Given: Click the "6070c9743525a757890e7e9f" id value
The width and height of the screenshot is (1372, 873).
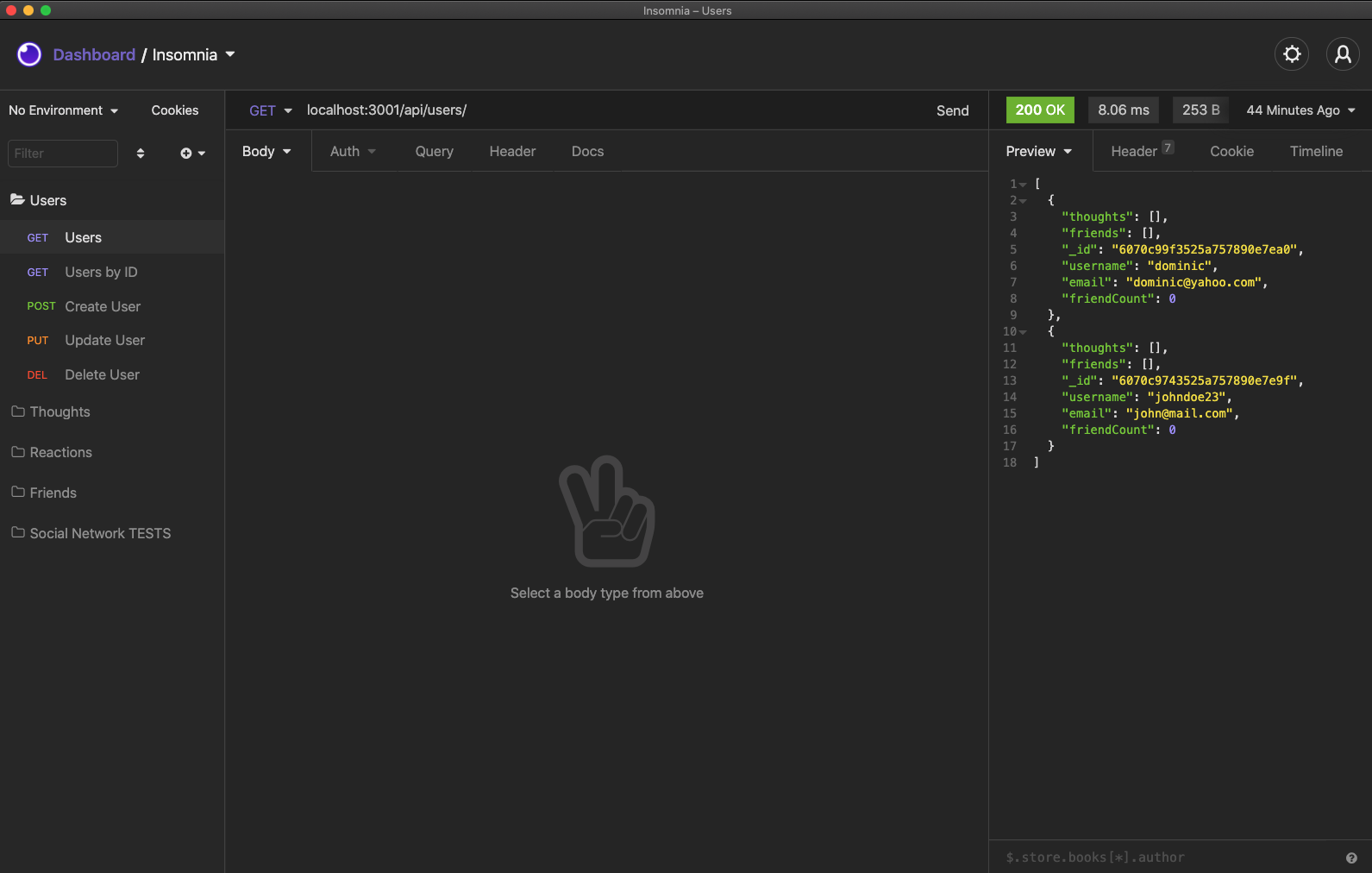Looking at the screenshot, I should click(1204, 381).
